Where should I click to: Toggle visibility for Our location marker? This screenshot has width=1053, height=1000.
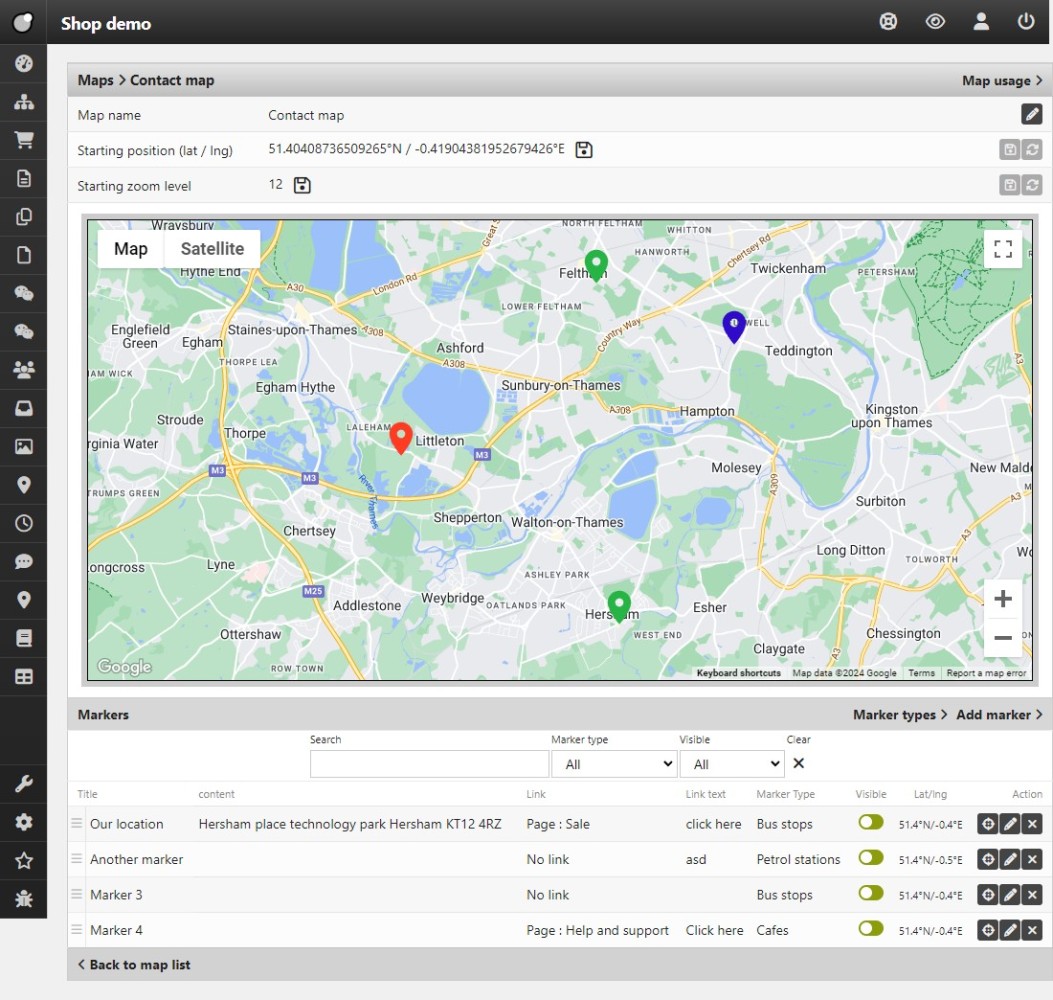(x=870, y=822)
